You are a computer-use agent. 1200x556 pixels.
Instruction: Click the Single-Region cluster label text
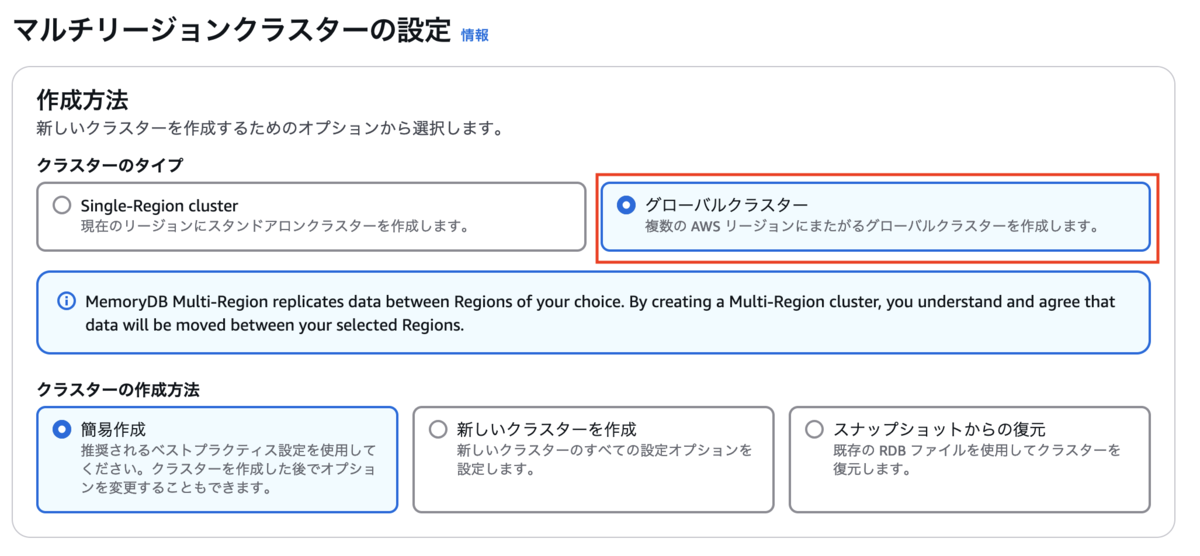click(160, 206)
